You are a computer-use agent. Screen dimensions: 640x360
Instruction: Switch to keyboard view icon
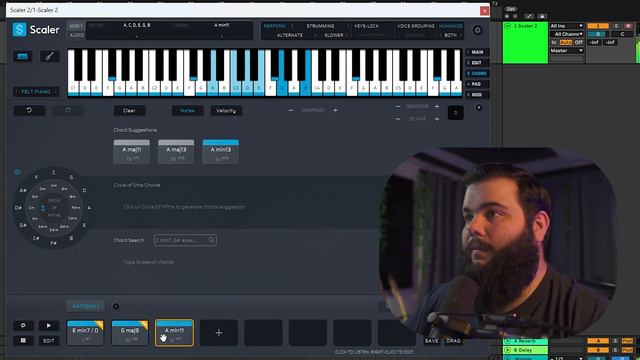click(22, 56)
